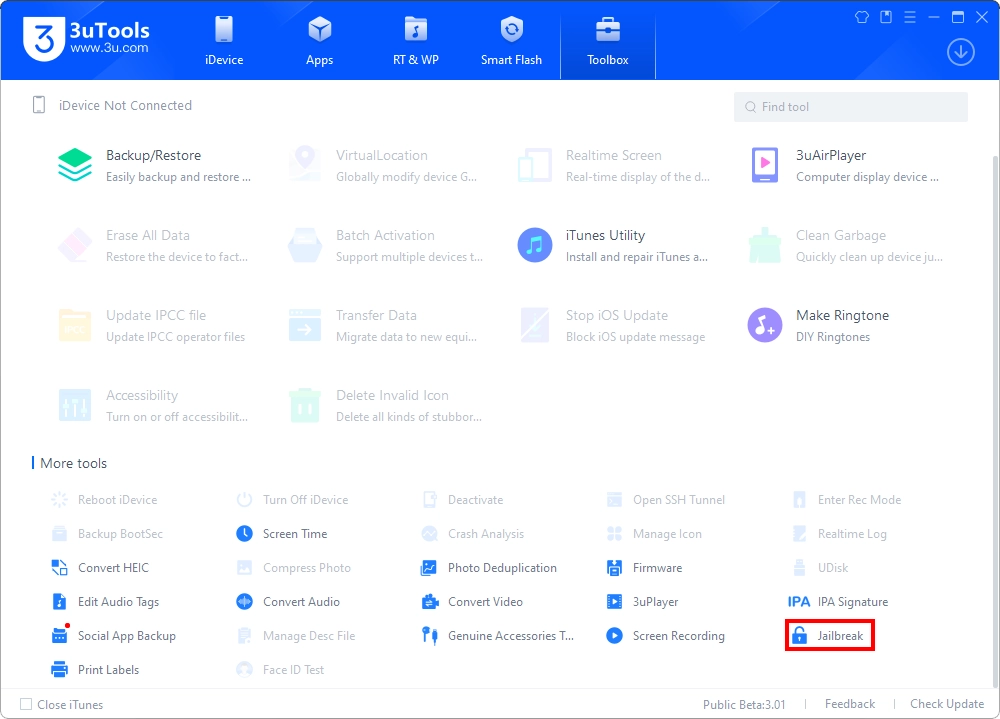The image size is (1000, 719).
Task: Click the Delete Invalid Icon trash icon
Action: (305, 405)
